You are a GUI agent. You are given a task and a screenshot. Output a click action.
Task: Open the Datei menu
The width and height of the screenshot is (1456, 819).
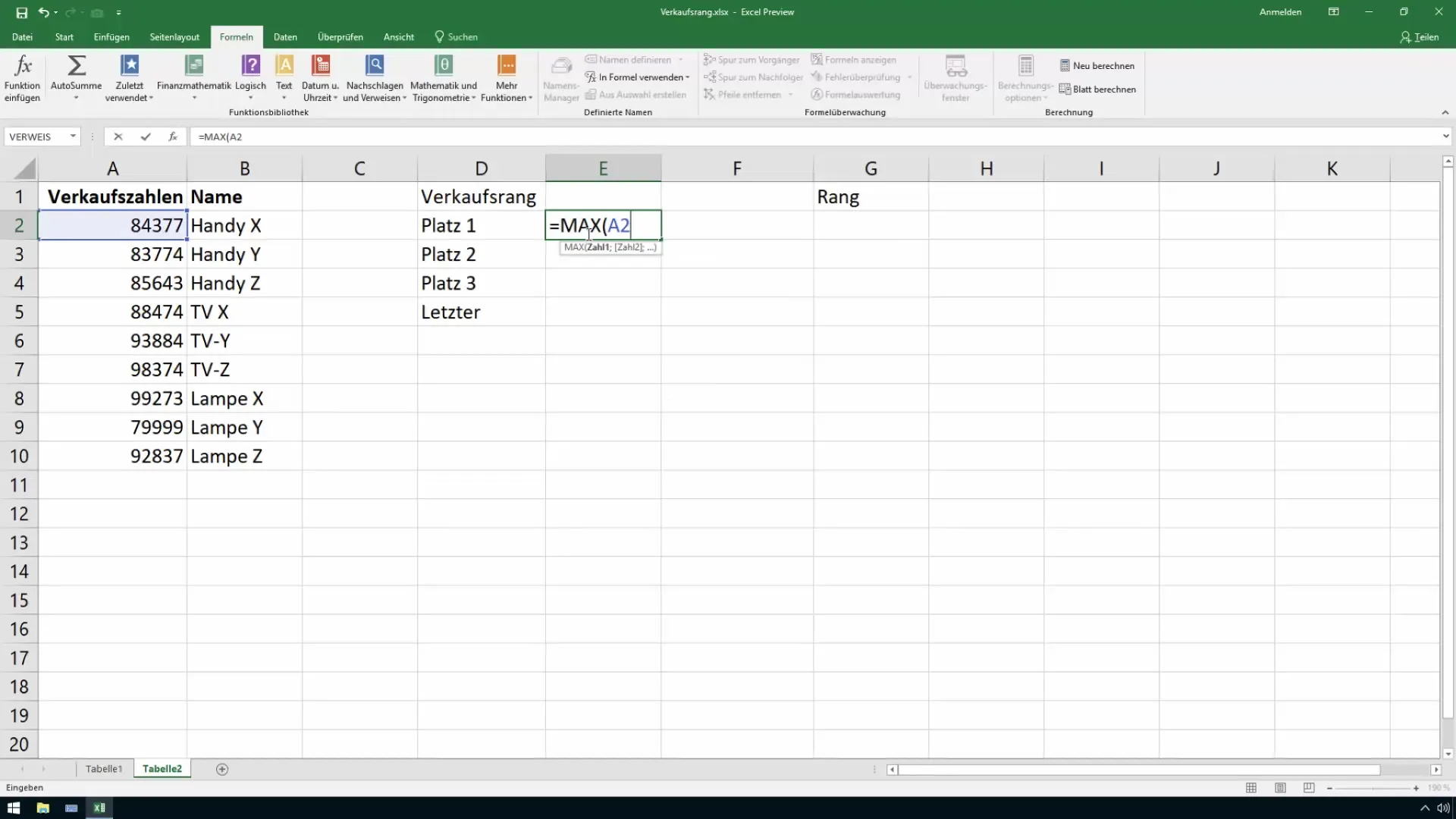point(22,37)
